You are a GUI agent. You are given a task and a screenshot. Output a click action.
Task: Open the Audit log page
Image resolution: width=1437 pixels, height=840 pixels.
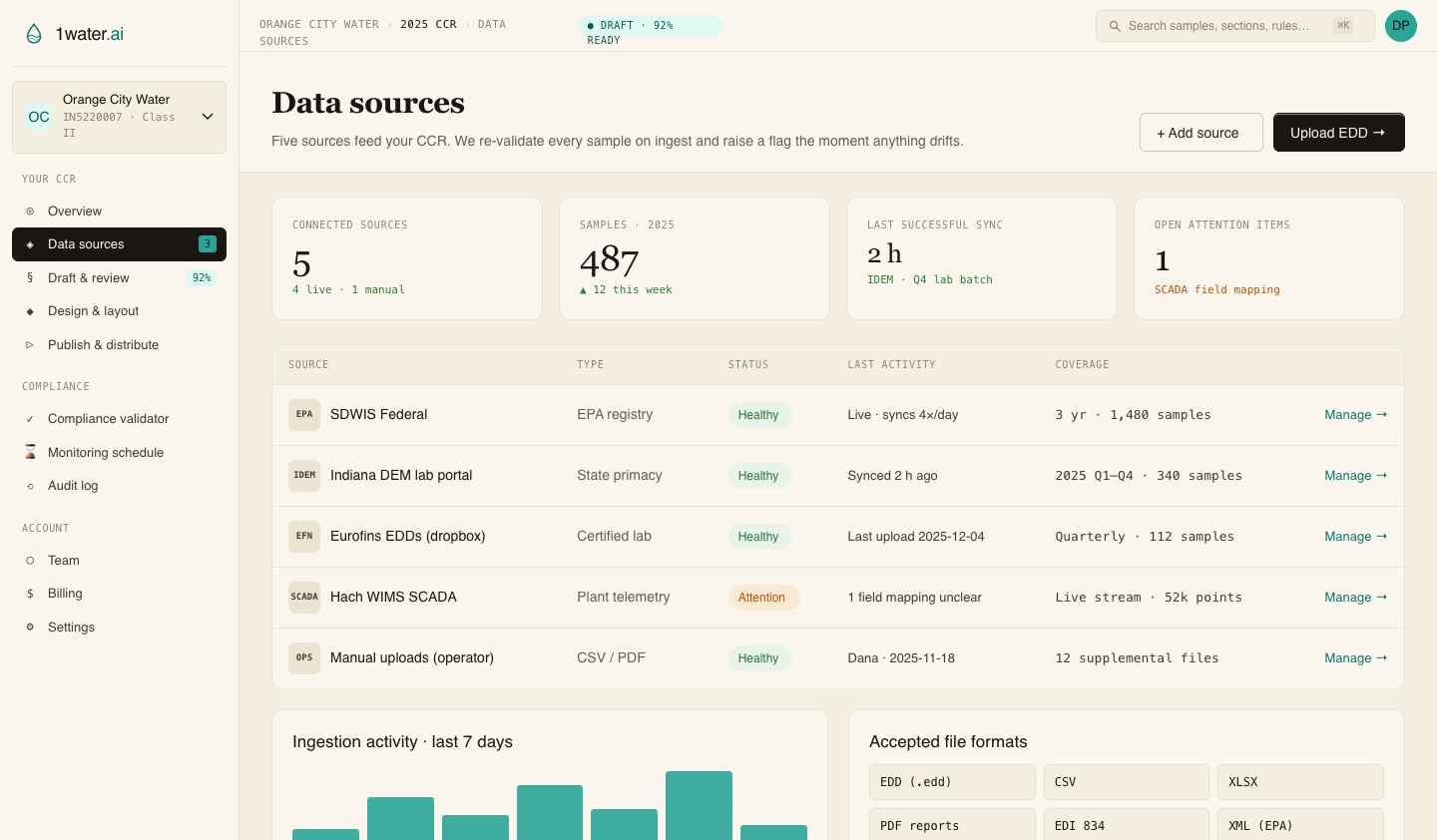pyautogui.click(x=73, y=486)
